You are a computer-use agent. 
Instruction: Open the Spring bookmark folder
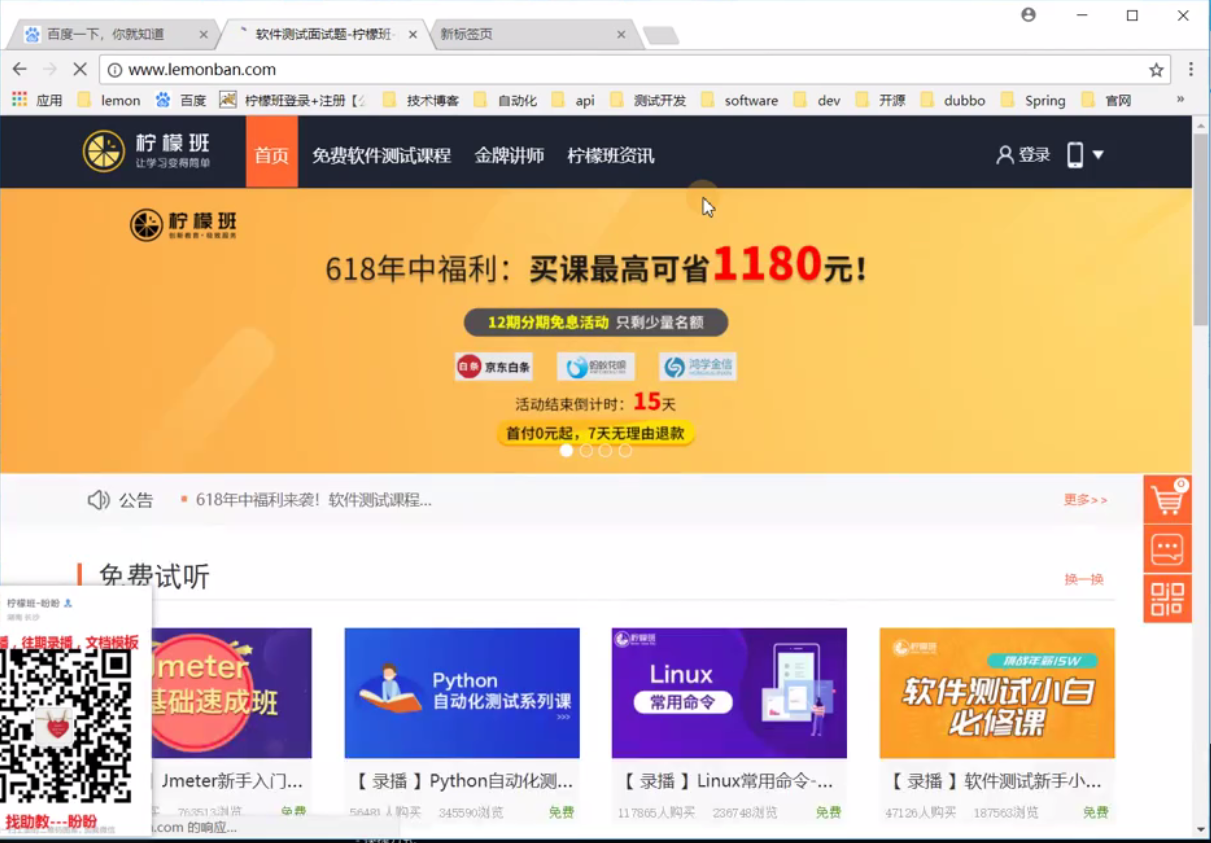click(x=1033, y=100)
